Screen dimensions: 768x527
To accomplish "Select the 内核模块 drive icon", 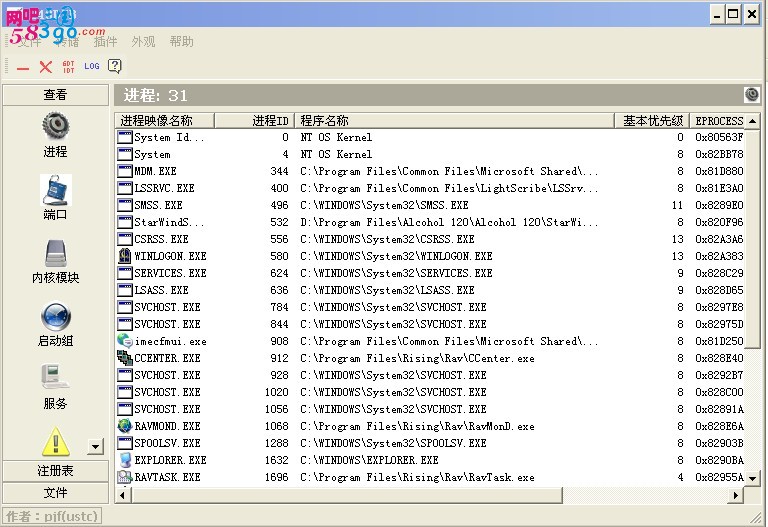I will point(55,253).
